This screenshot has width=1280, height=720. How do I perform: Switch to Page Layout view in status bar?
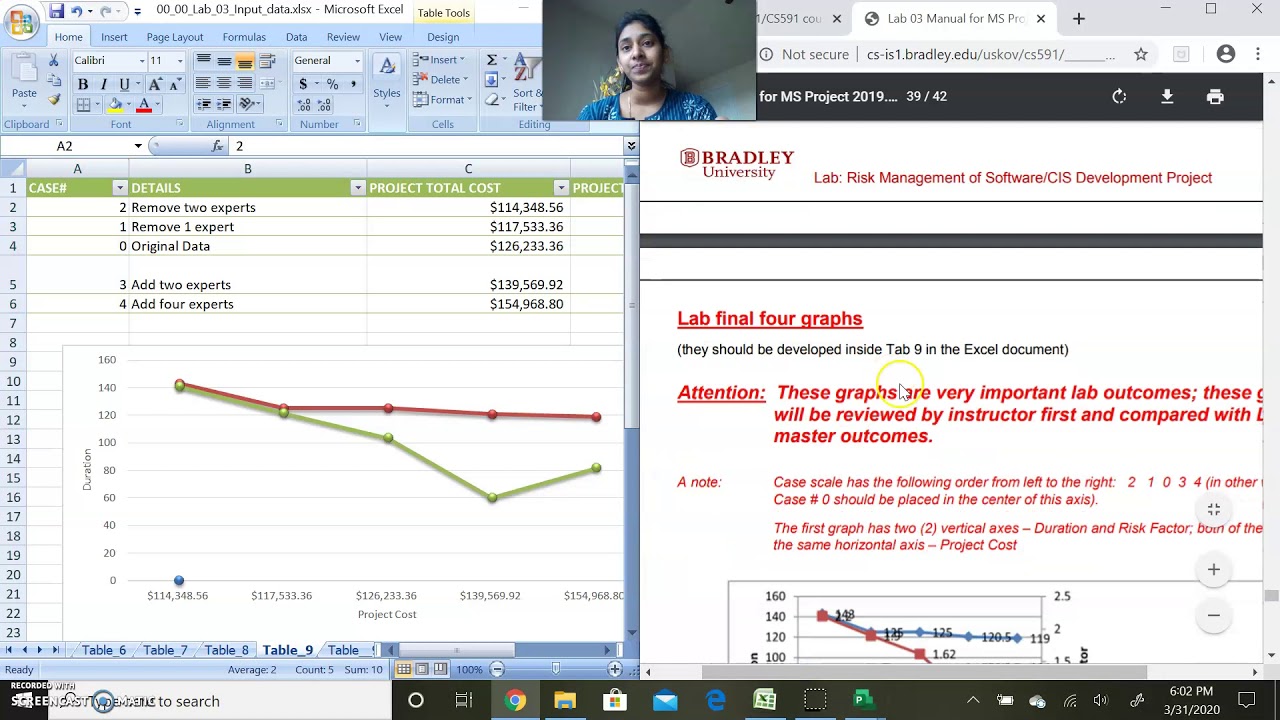424,669
